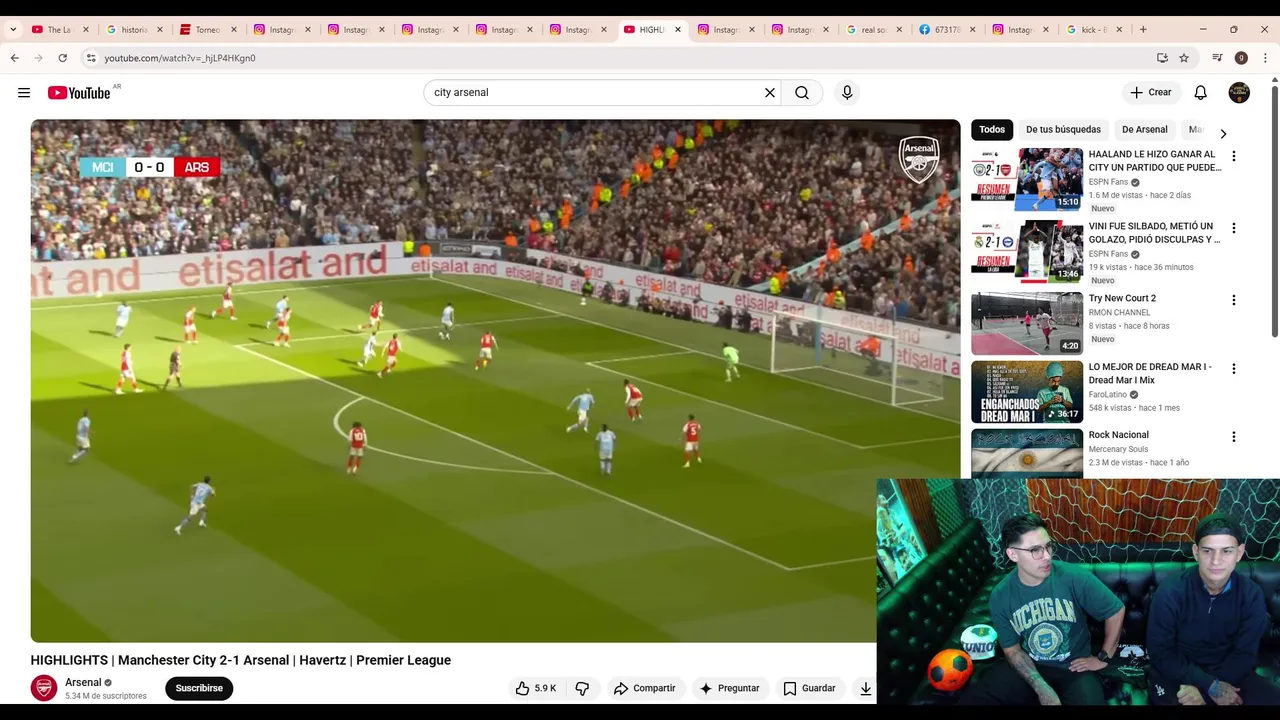Open YouTube notifications bell
The height and width of the screenshot is (720, 1280).
click(1201, 93)
